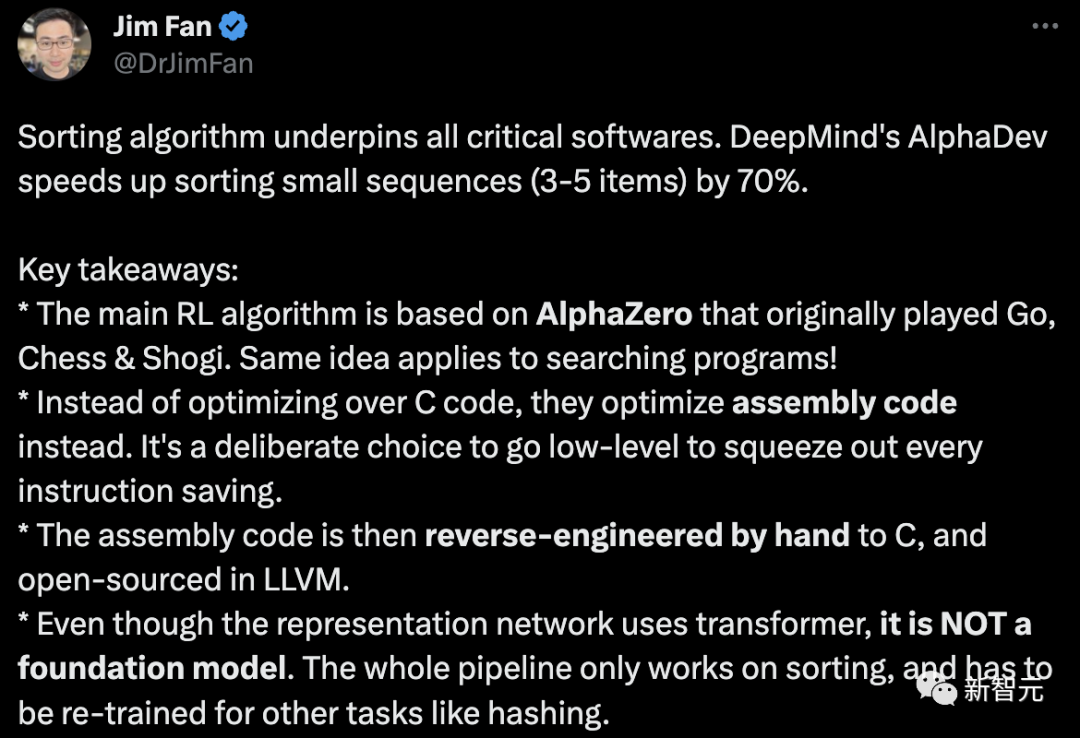Click the bold assembly code phrase
Image resolution: width=1080 pixels, height=738 pixels.
tap(846, 402)
